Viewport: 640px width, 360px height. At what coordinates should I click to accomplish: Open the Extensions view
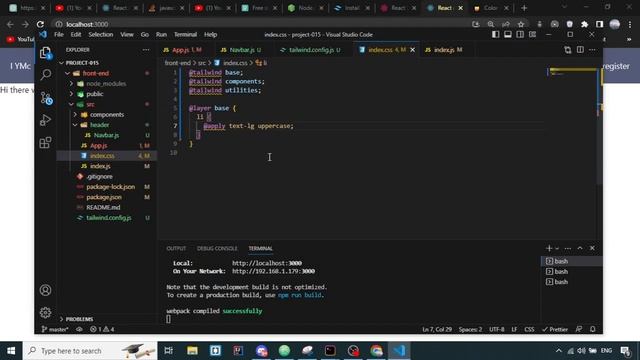45,142
